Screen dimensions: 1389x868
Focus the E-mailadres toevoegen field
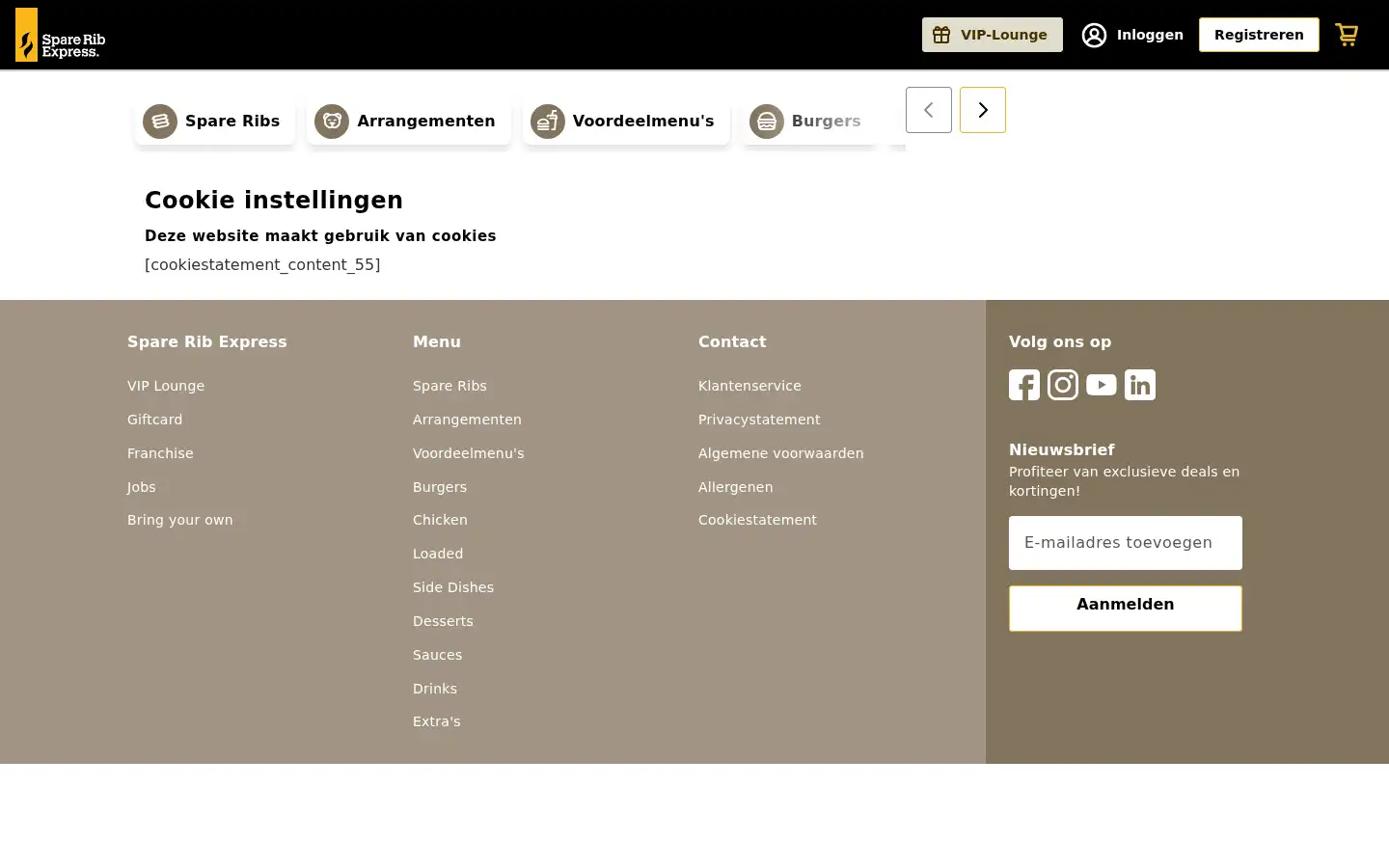[x=1126, y=543]
